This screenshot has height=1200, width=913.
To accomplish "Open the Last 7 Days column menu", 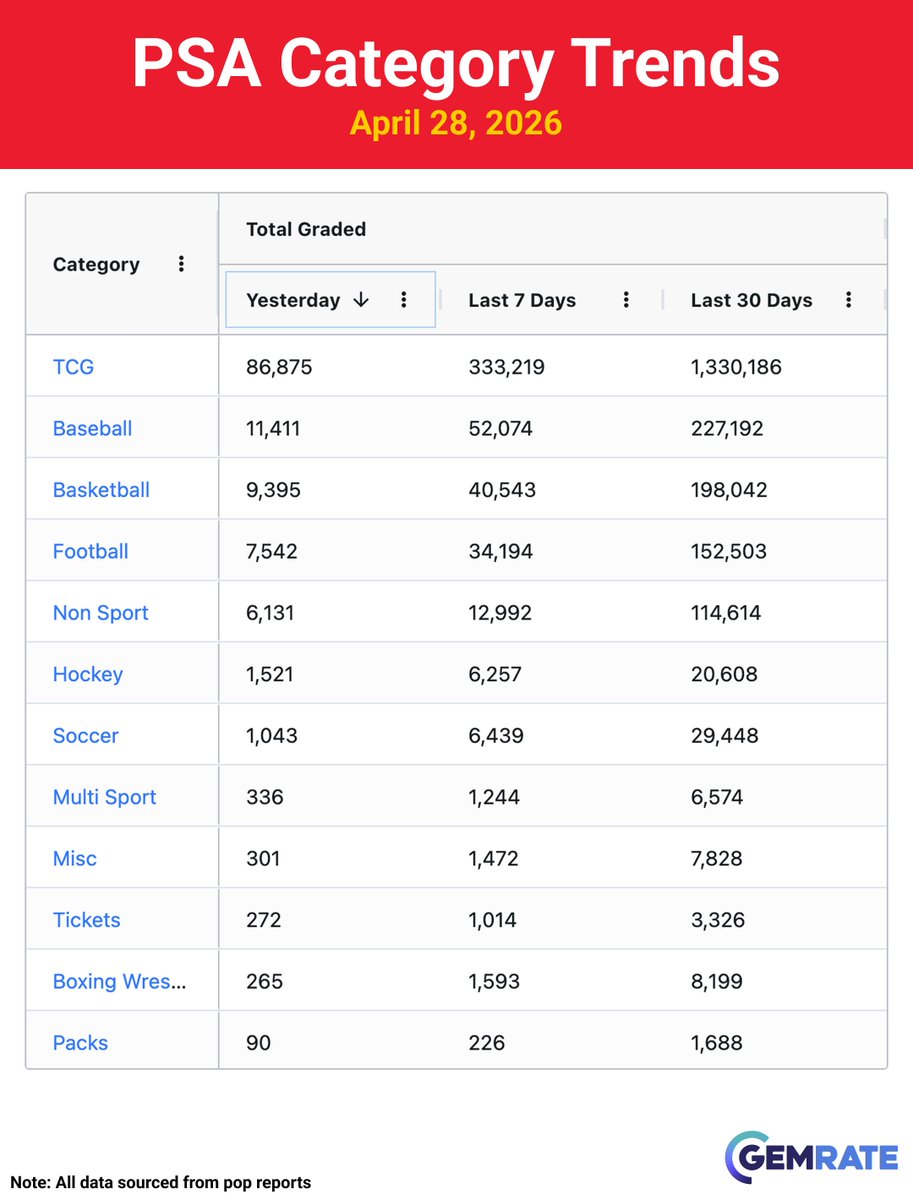I will click(626, 300).
